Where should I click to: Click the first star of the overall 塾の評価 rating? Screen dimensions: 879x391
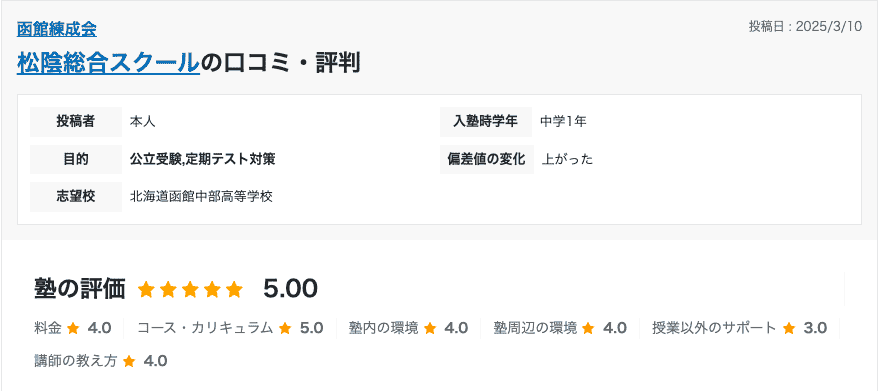pyautogui.click(x=146, y=289)
